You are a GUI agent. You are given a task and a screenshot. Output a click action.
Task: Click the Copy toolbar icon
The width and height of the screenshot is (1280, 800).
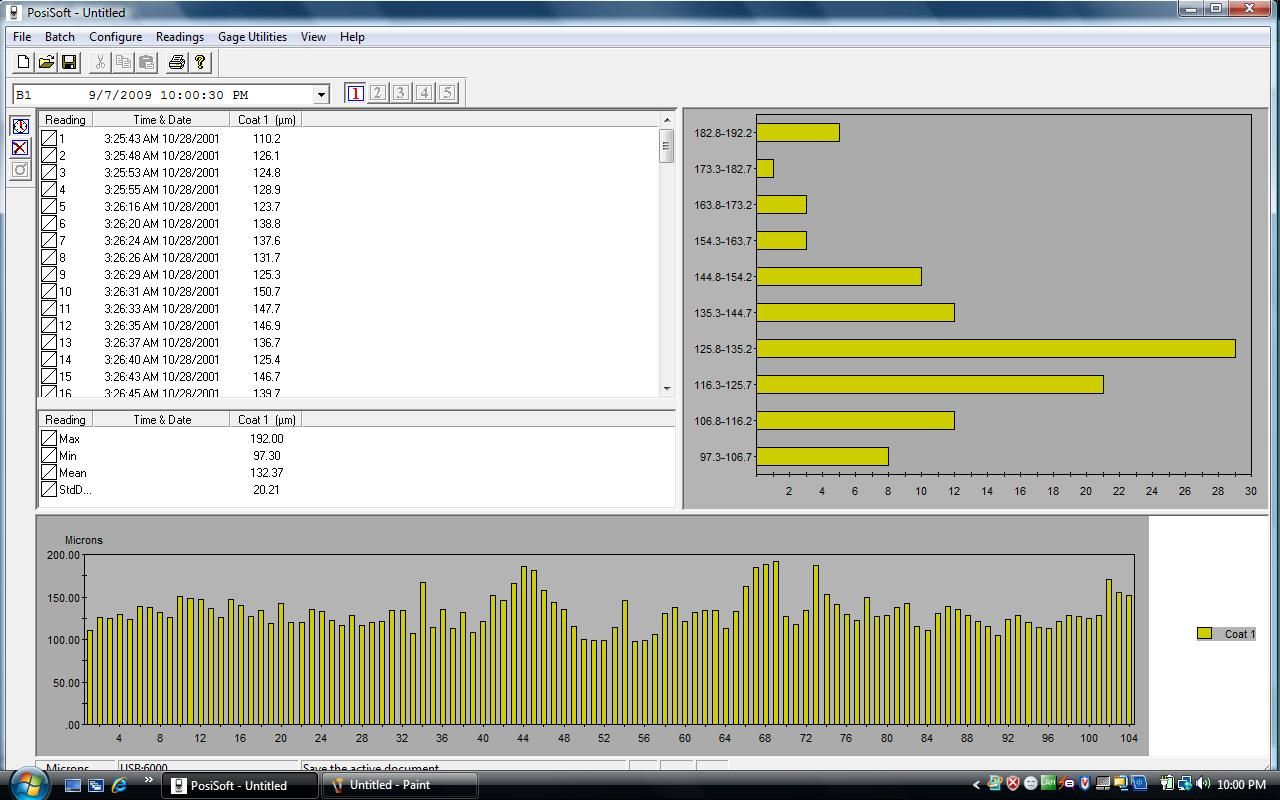point(123,62)
